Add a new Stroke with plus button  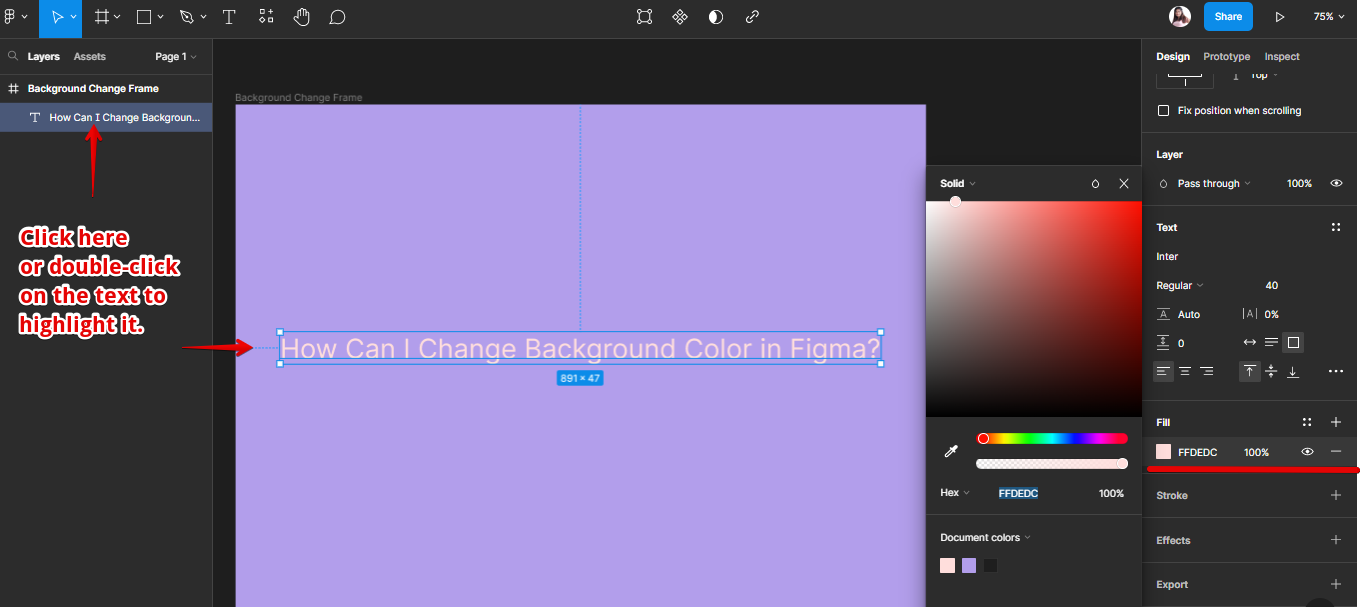(x=1336, y=495)
